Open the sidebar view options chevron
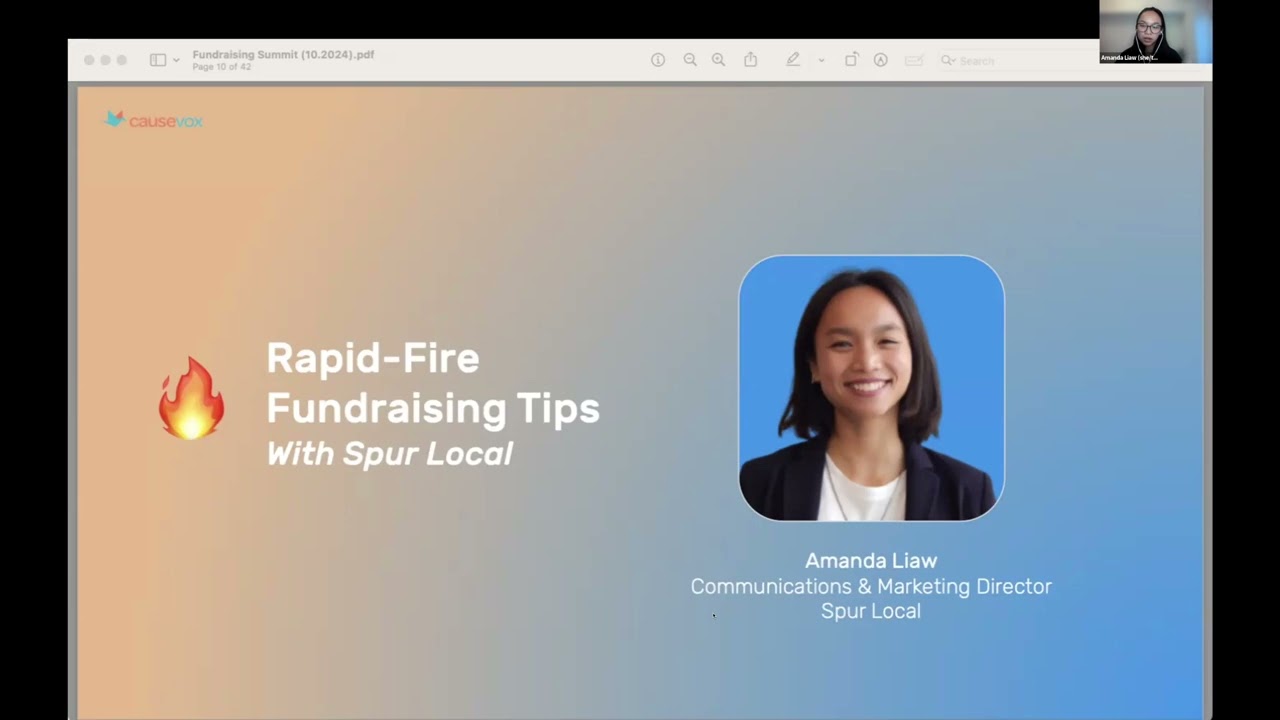The height and width of the screenshot is (720, 1280). (x=176, y=60)
